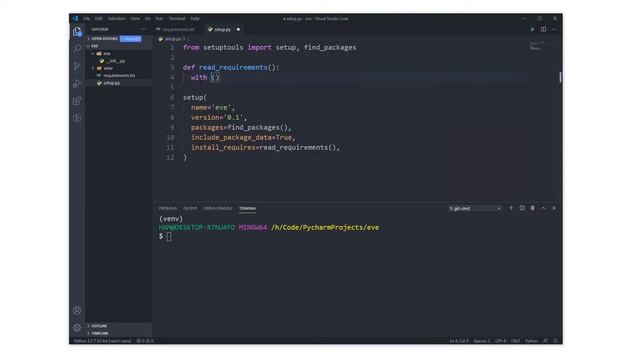Run the Python file with play icon

pos(532,29)
